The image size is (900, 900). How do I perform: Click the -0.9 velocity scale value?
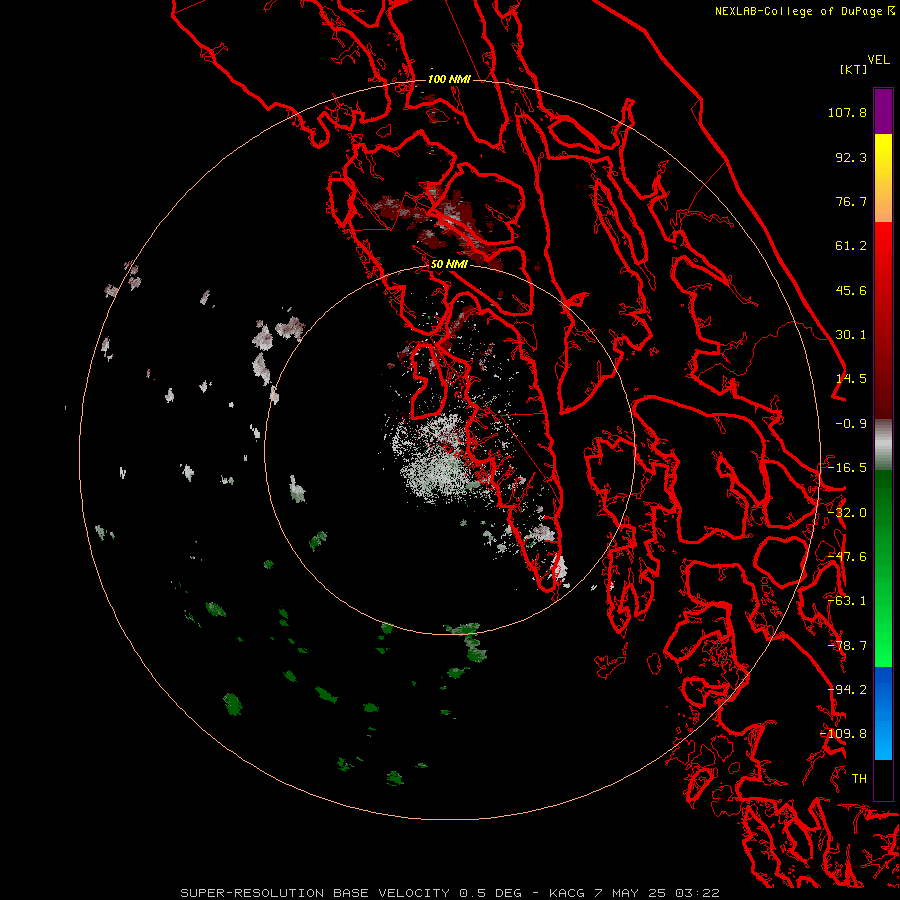coord(851,424)
